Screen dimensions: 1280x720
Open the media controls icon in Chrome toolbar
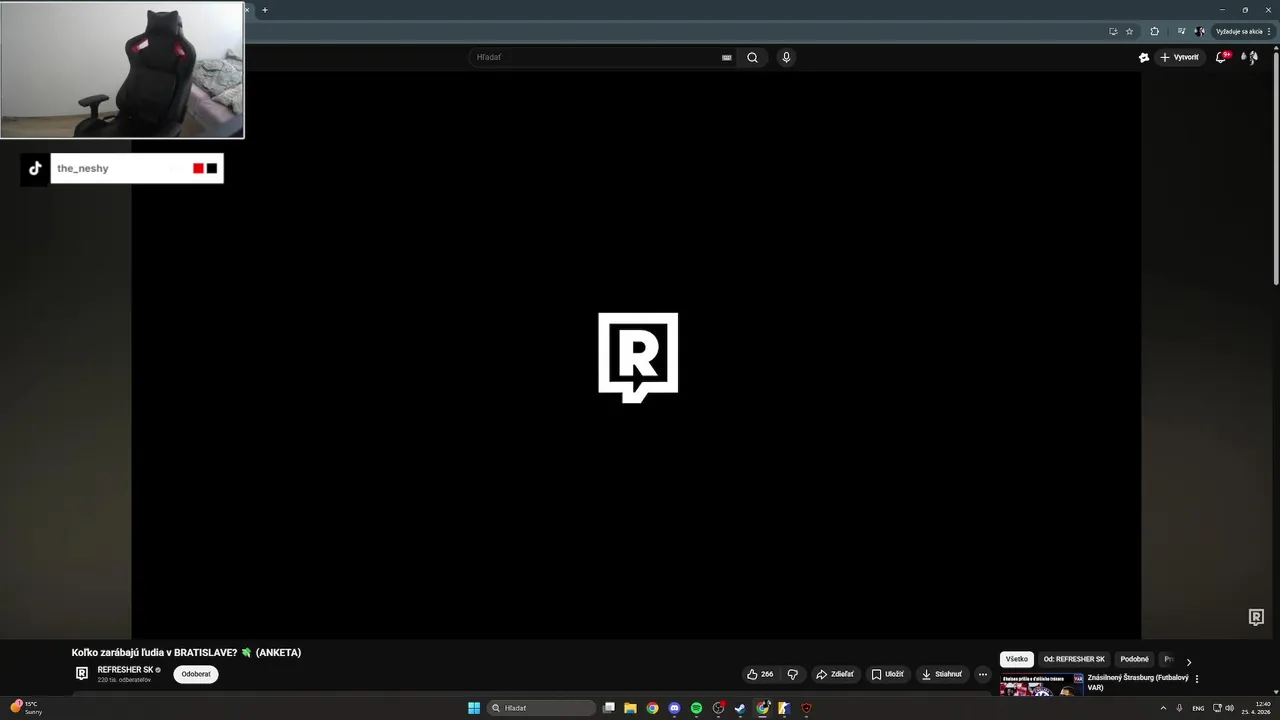pyautogui.click(x=1181, y=31)
